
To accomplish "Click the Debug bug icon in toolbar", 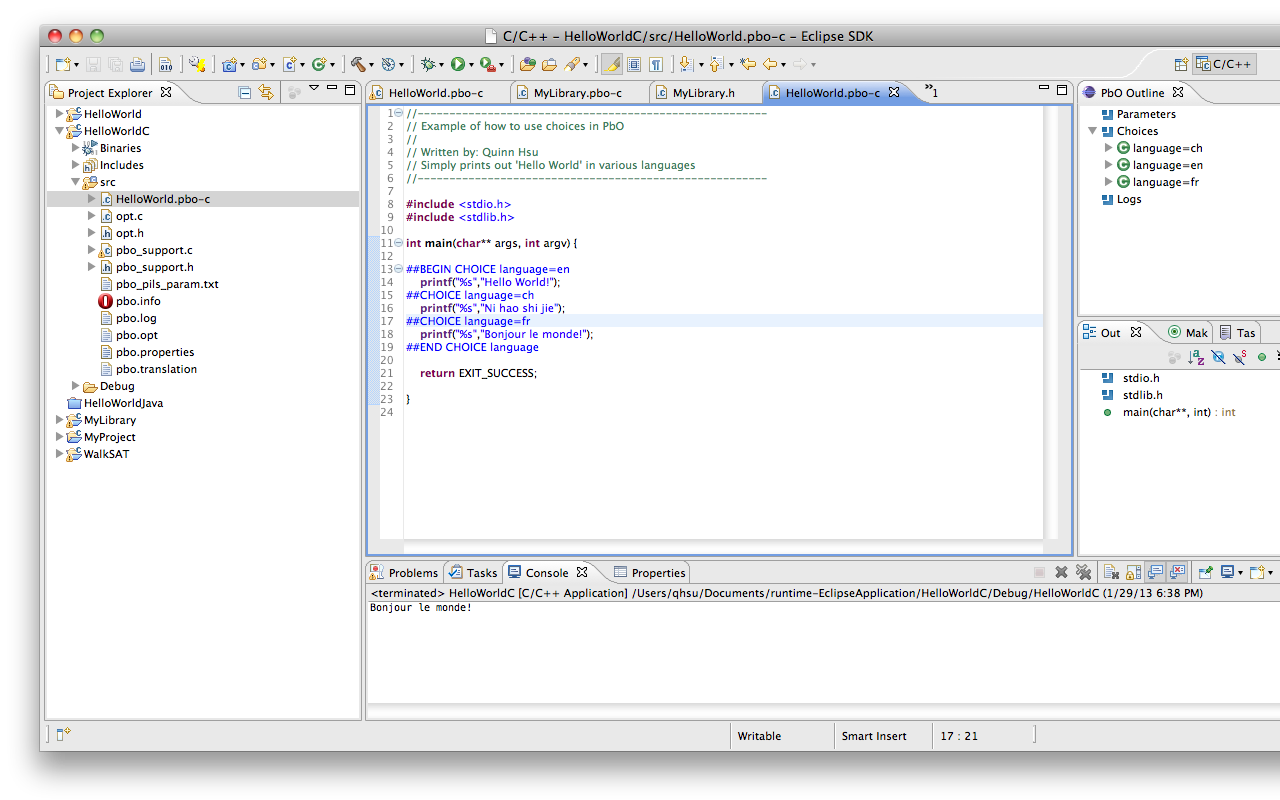I will tap(428, 65).
